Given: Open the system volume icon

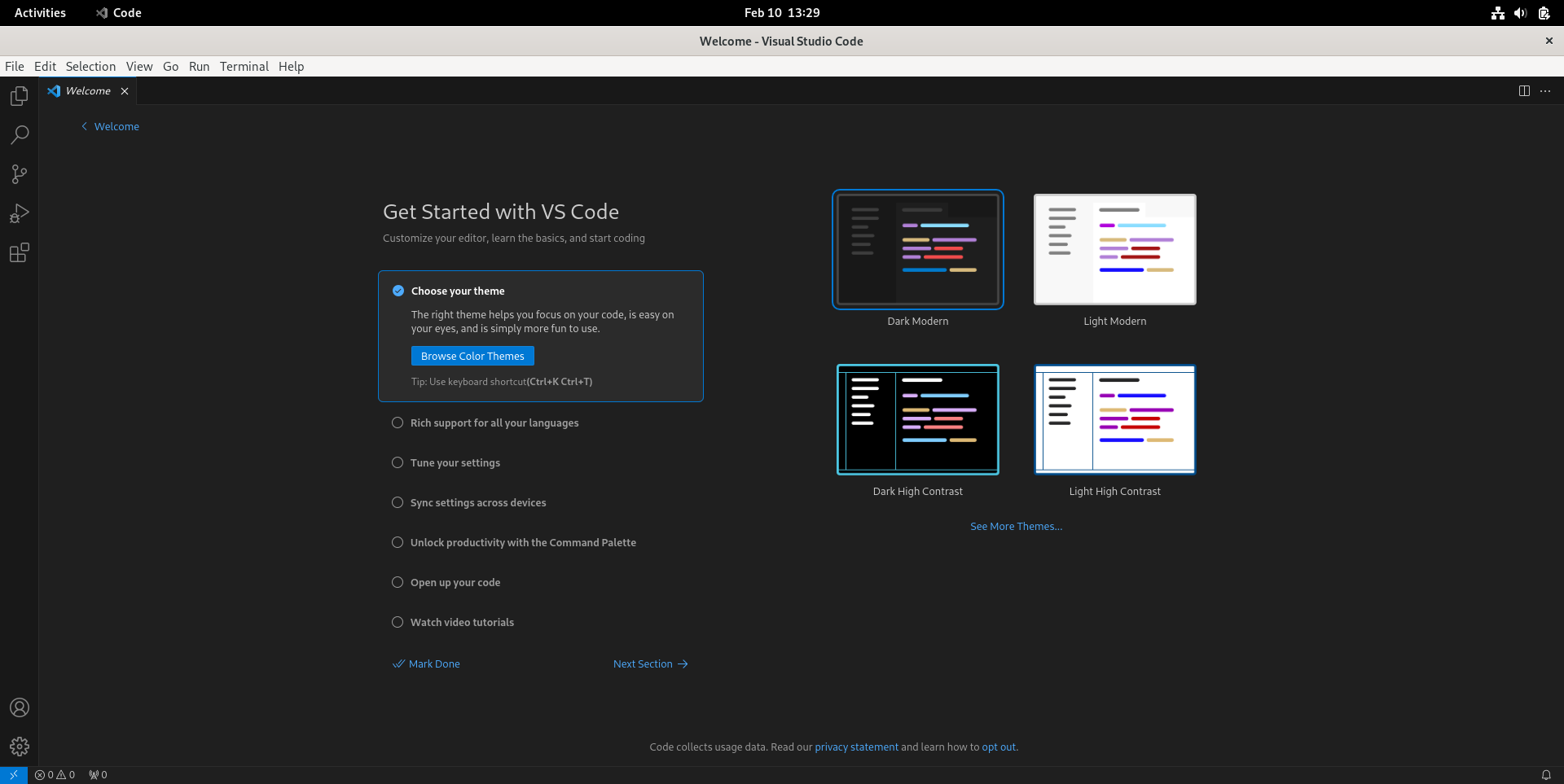Looking at the screenshot, I should click(1520, 13).
